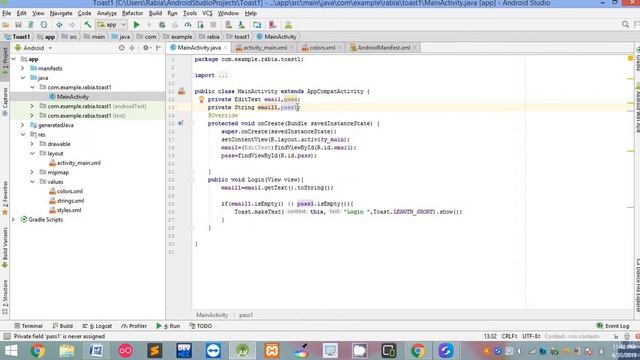Image resolution: width=640 pixels, height=360 pixels.
Task: Open the Android view selector dropdown
Action: click(34, 48)
